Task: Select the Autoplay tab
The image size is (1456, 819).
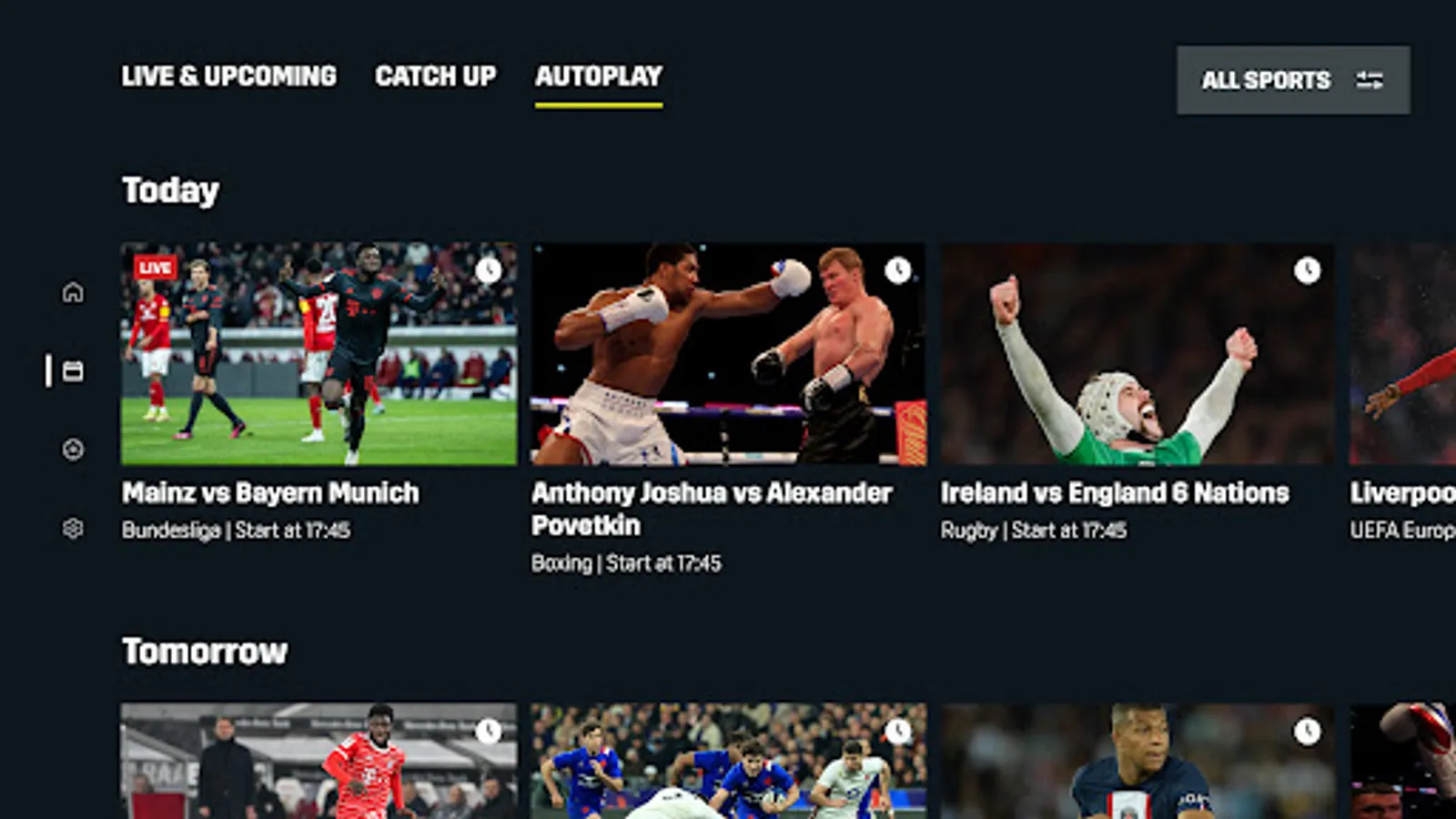Action: [599, 76]
